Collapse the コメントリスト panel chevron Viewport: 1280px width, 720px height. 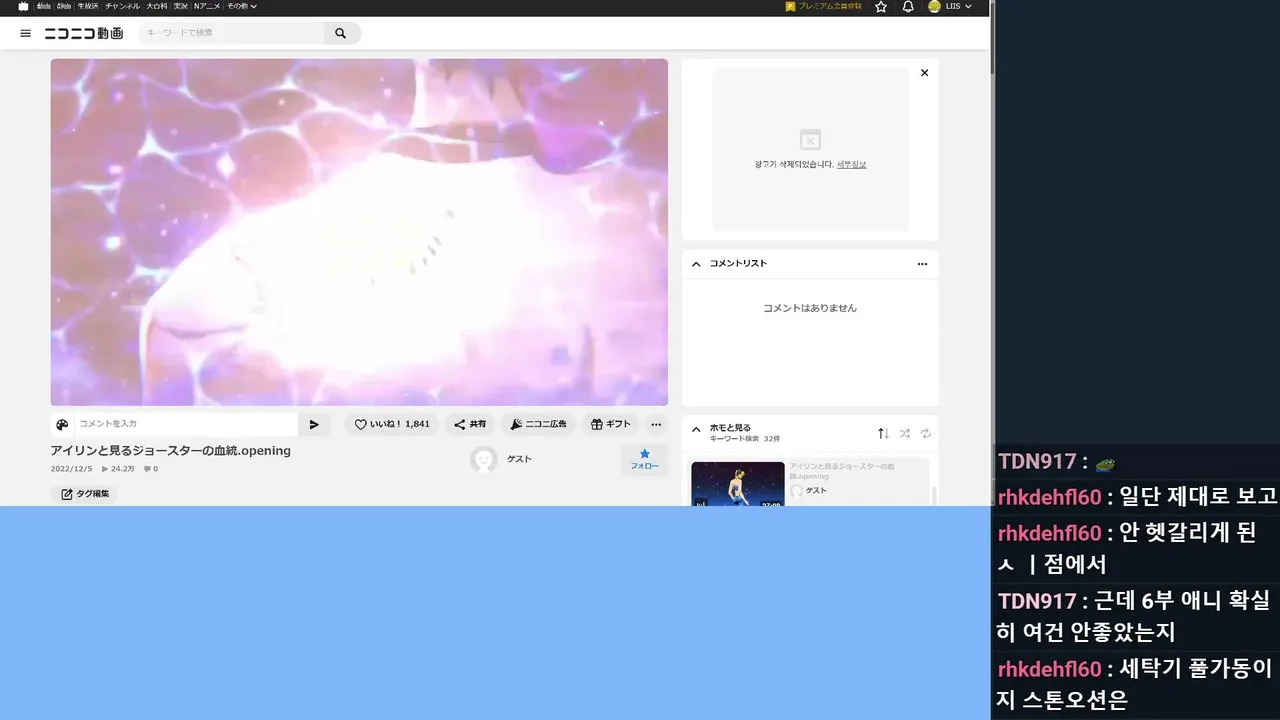[x=696, y=264]
